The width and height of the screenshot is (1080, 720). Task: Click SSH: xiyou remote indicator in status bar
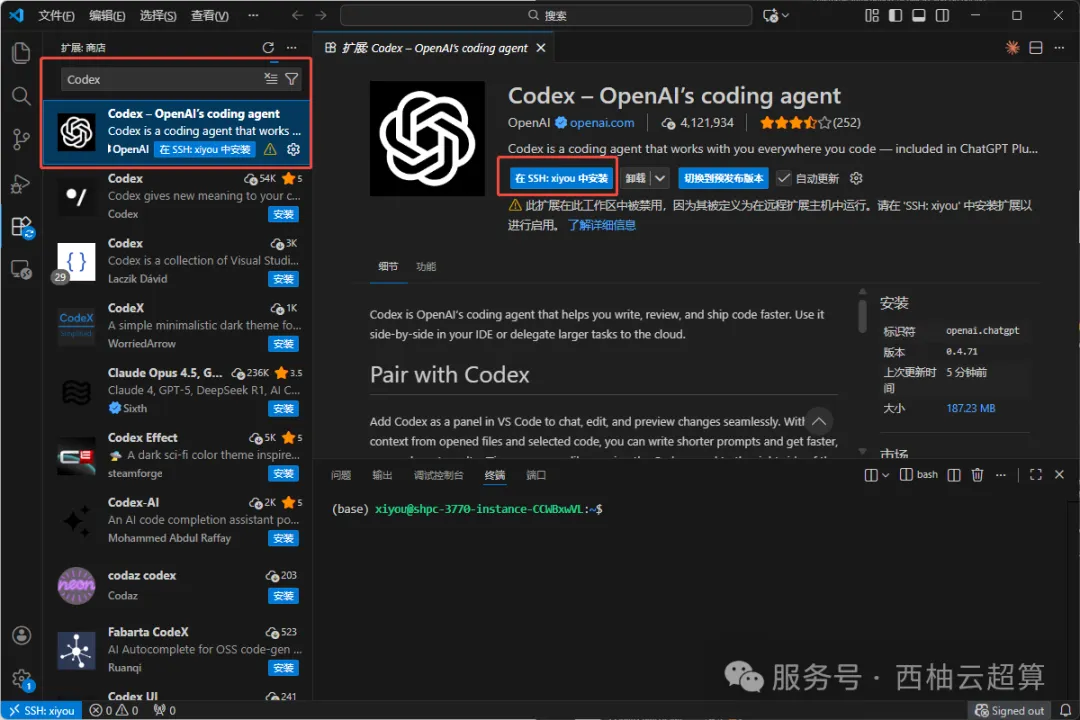[42, 710]
